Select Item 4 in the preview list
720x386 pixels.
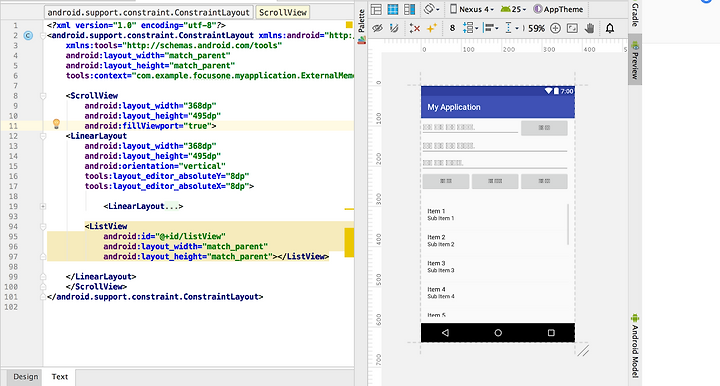tap(494, 293)
